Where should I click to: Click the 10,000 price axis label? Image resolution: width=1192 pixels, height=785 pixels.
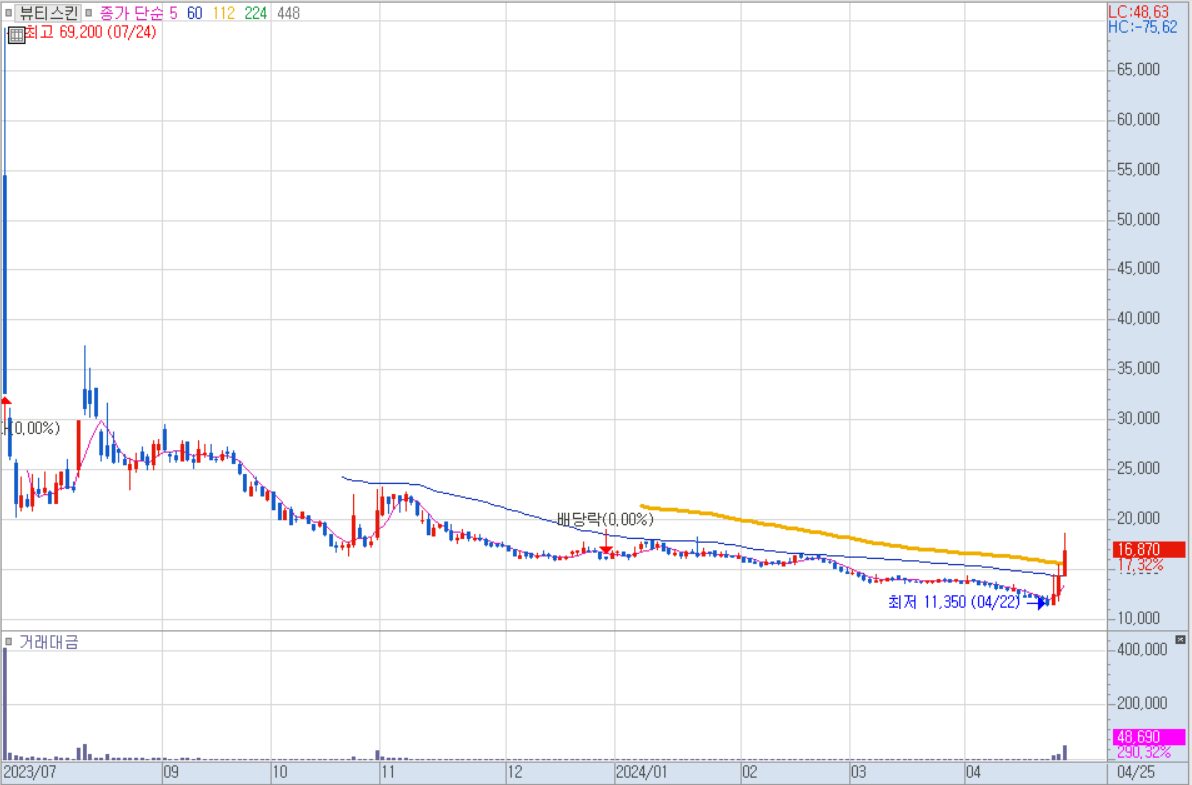(1138, 619)
